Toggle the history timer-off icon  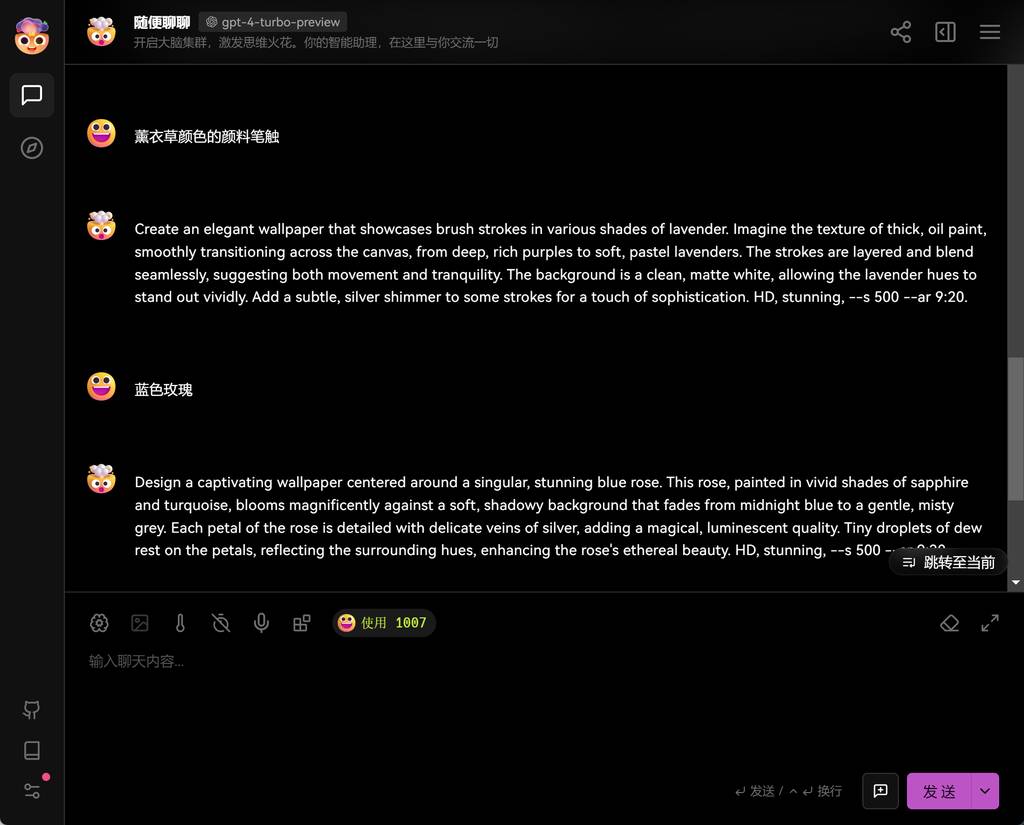coord(221,623)
